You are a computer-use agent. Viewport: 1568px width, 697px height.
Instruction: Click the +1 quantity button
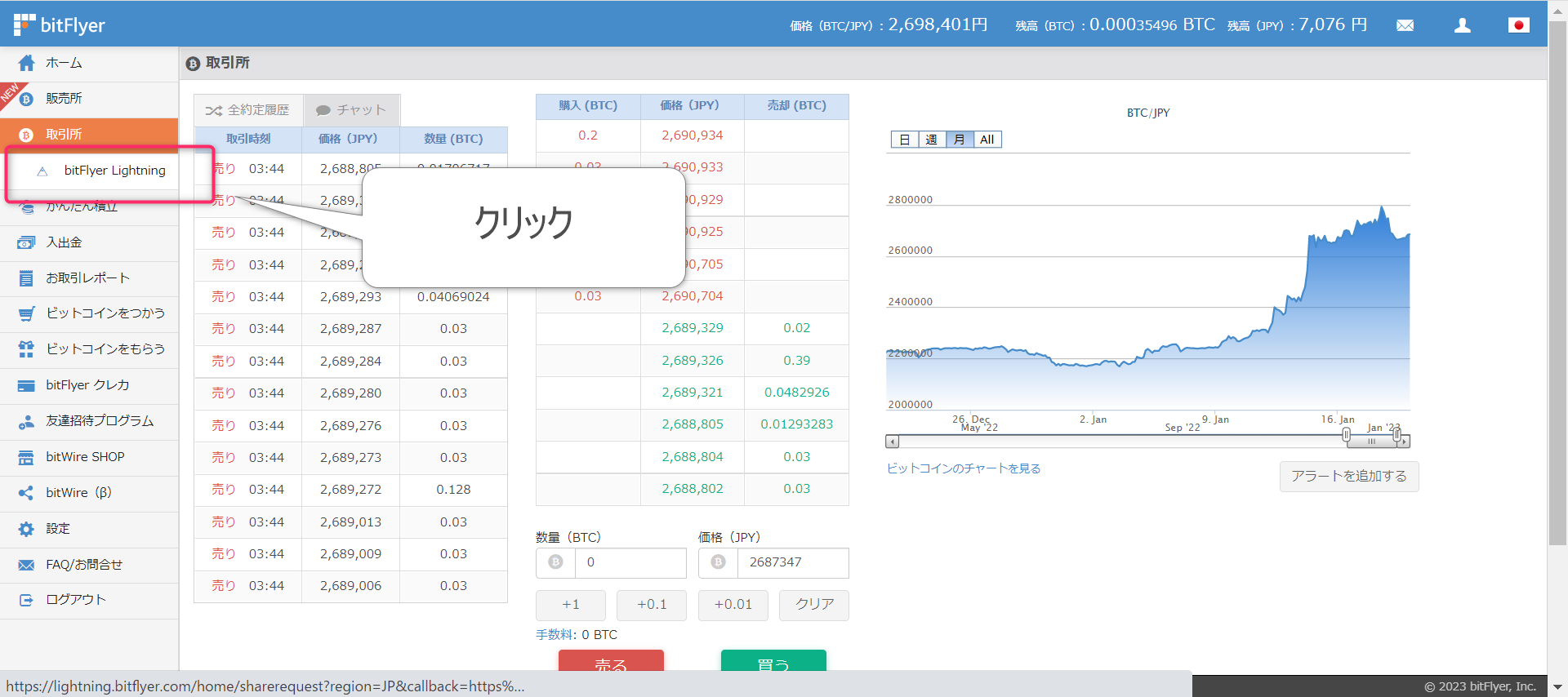click(571, 605)
